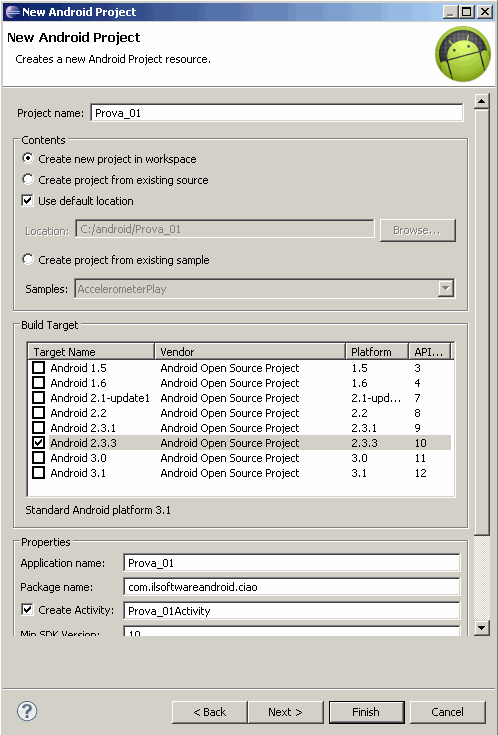
Task: Sort by Platform column header
Action: 377,352
